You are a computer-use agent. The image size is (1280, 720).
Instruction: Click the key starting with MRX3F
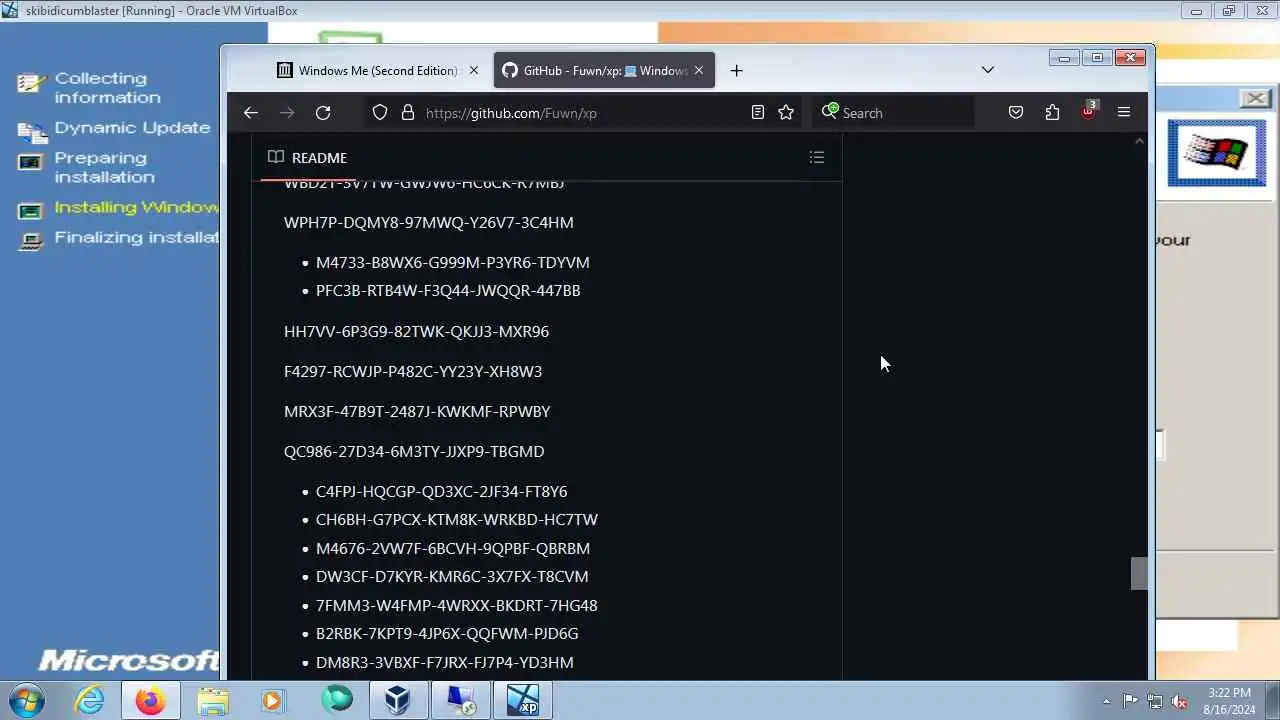(417, 411)
